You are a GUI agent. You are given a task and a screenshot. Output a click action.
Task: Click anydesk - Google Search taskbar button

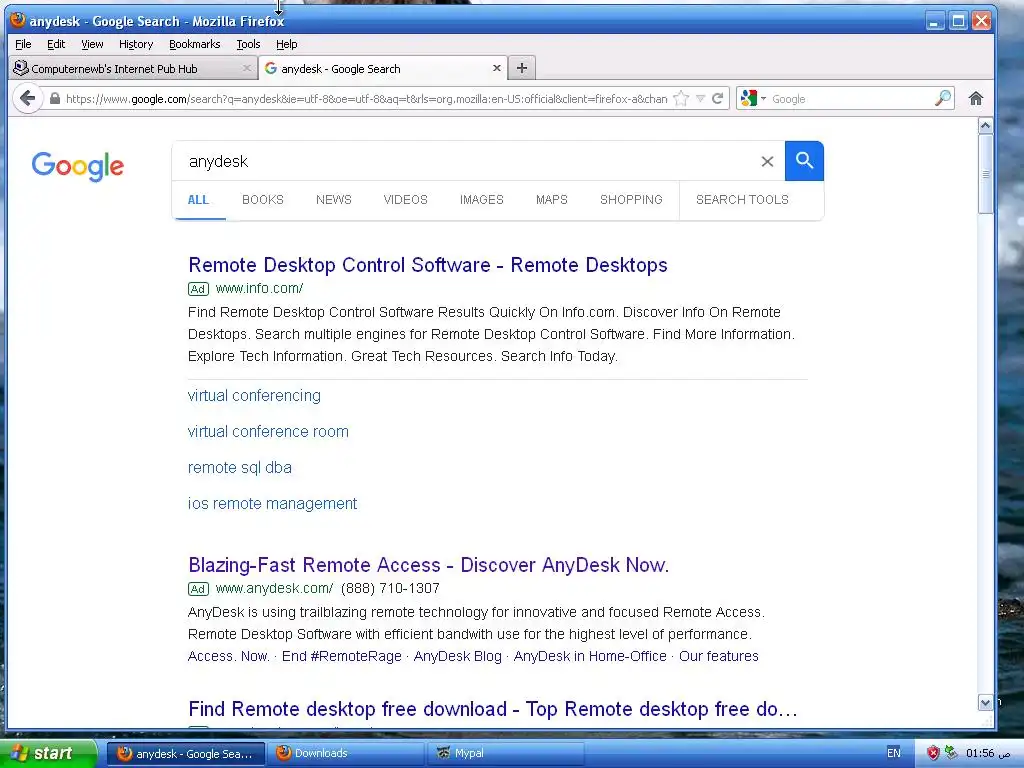coord(186,753)
